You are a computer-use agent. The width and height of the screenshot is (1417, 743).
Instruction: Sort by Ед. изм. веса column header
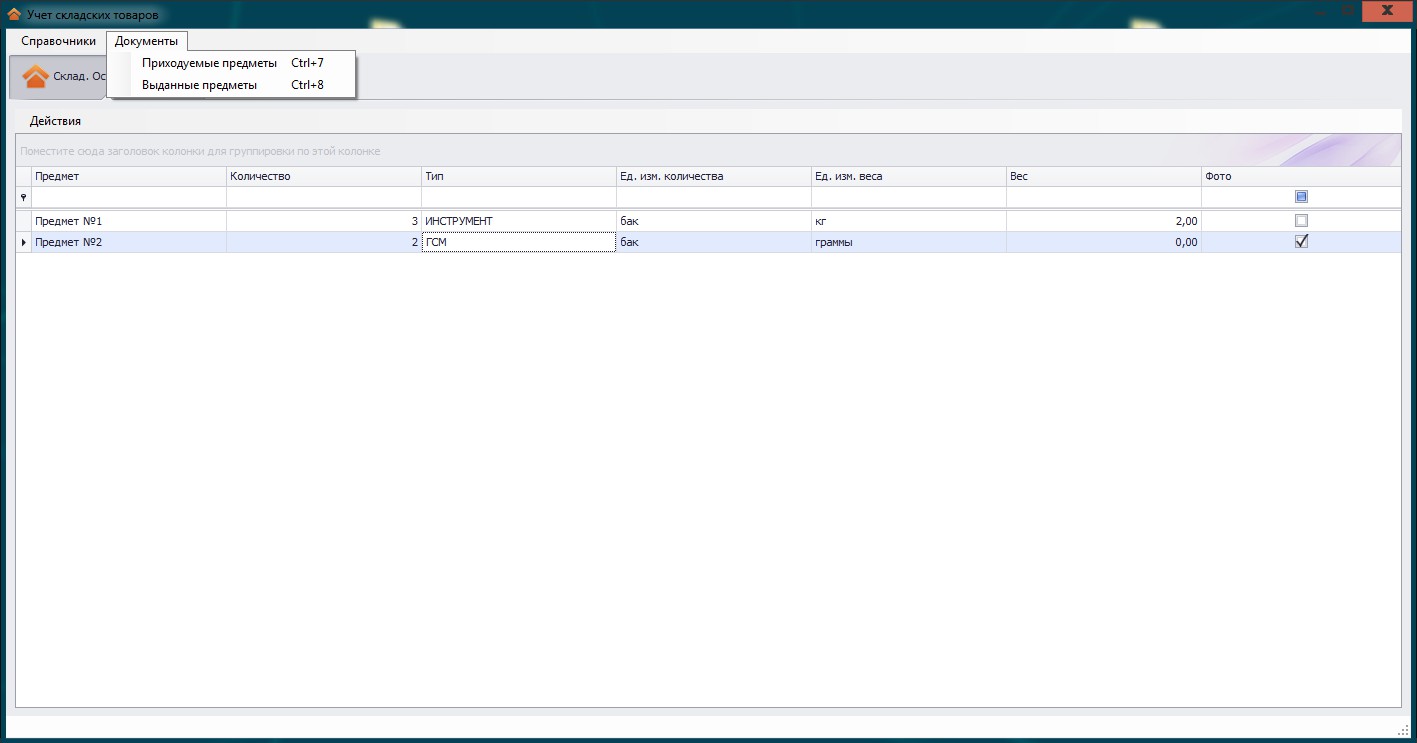tap(909, 176)
